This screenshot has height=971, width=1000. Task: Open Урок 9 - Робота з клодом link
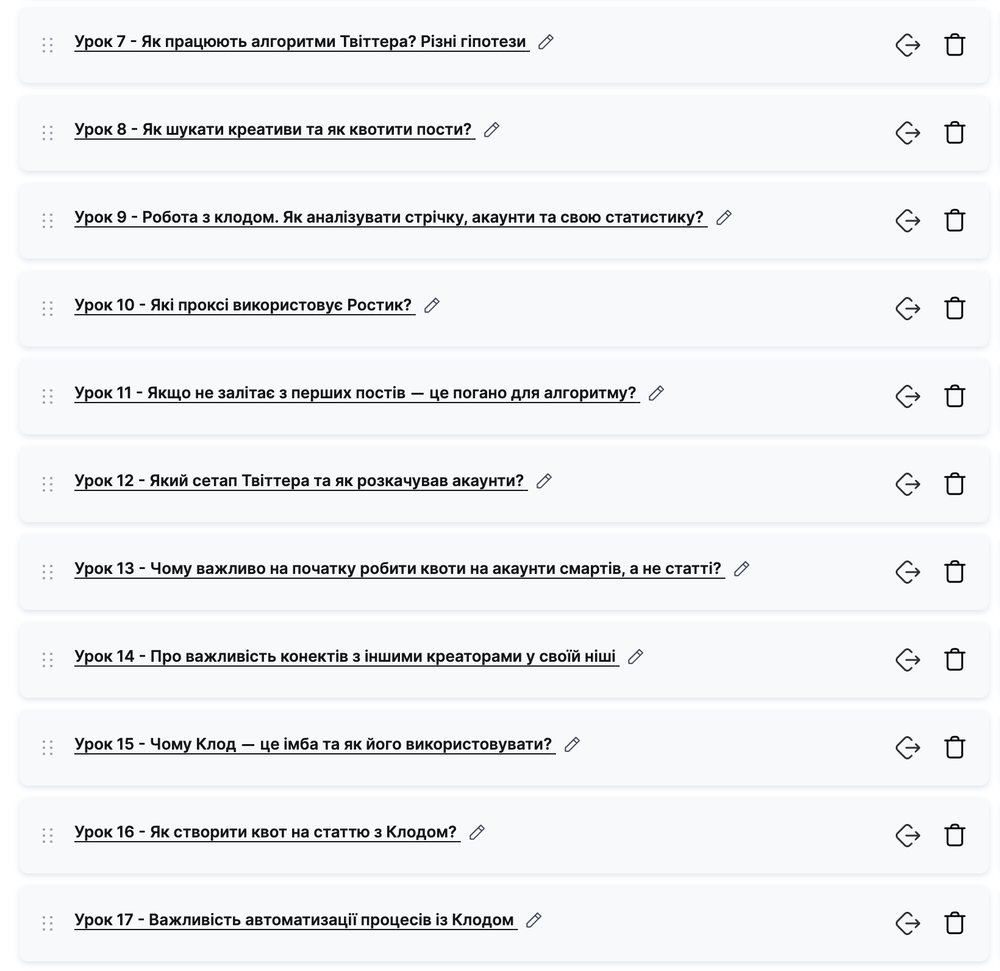[x=390, y=217]
